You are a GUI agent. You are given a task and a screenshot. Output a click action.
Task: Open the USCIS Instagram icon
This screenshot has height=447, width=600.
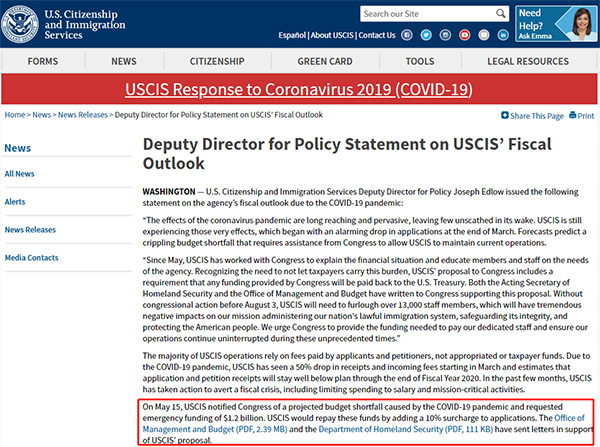point(445,35)
